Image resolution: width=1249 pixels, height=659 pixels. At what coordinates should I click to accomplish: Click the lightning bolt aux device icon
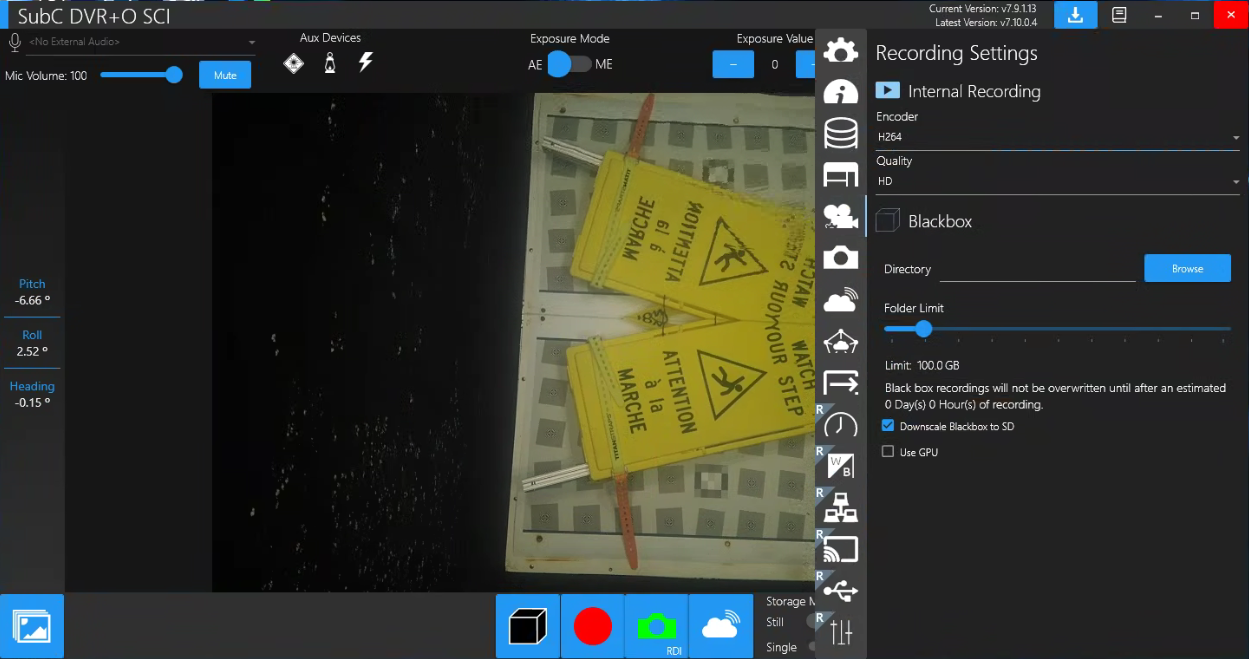[x=366, y=63]
